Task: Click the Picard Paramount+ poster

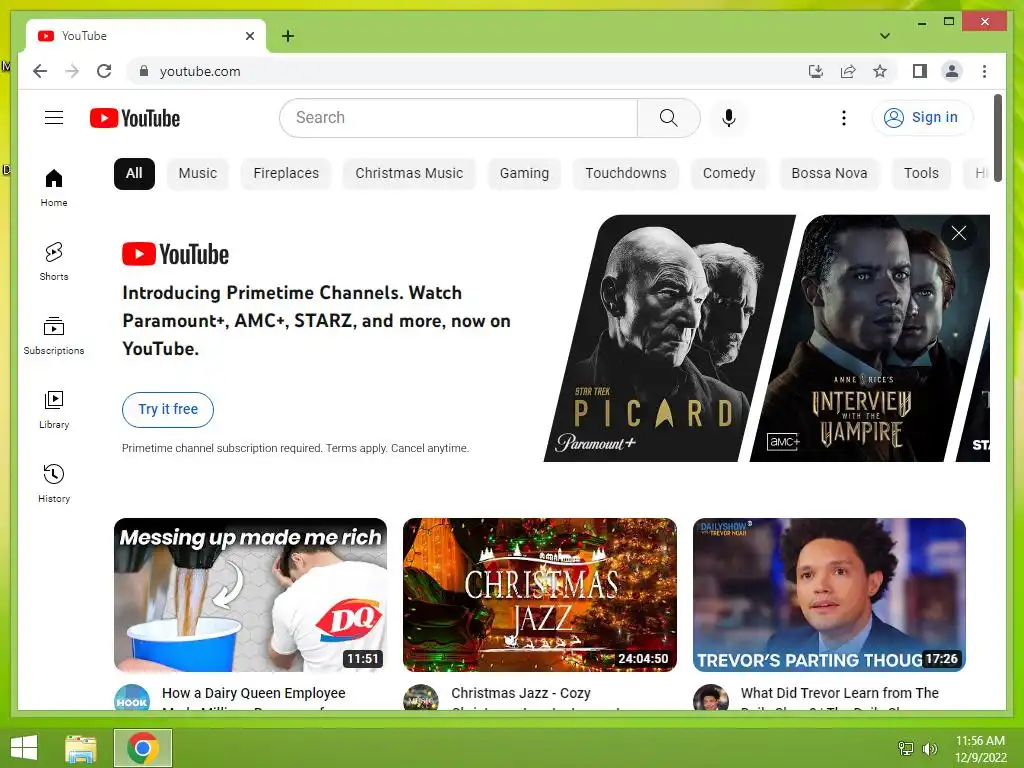Action: (669, 338)
